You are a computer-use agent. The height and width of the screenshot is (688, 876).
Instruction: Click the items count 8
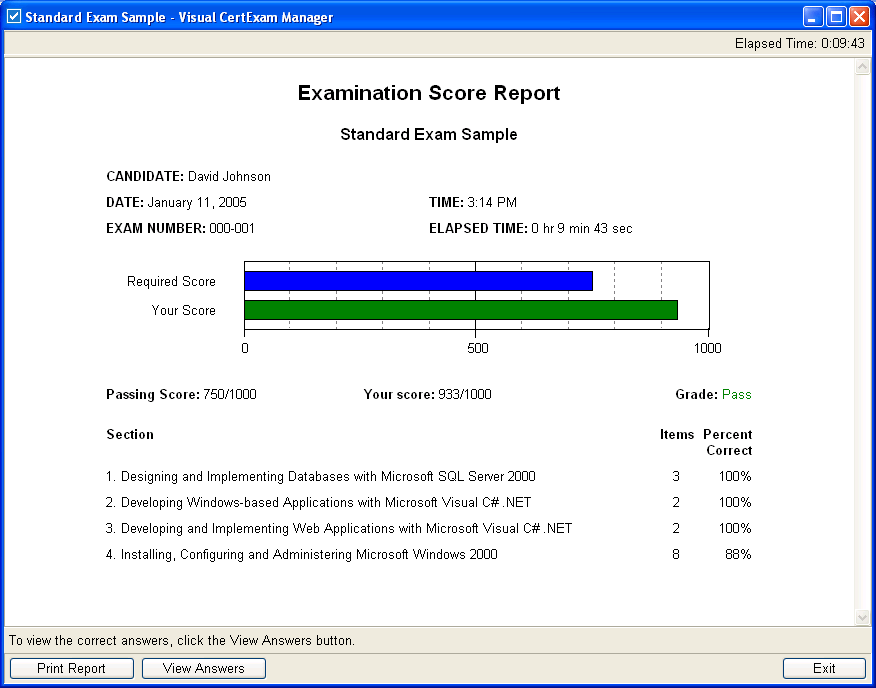675,554
